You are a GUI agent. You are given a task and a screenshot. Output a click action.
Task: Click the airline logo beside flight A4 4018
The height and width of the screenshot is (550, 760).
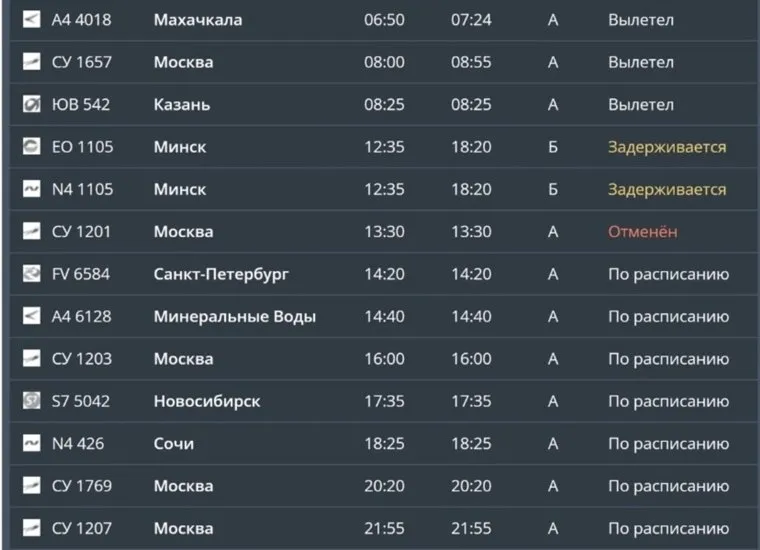click(31, 20)
